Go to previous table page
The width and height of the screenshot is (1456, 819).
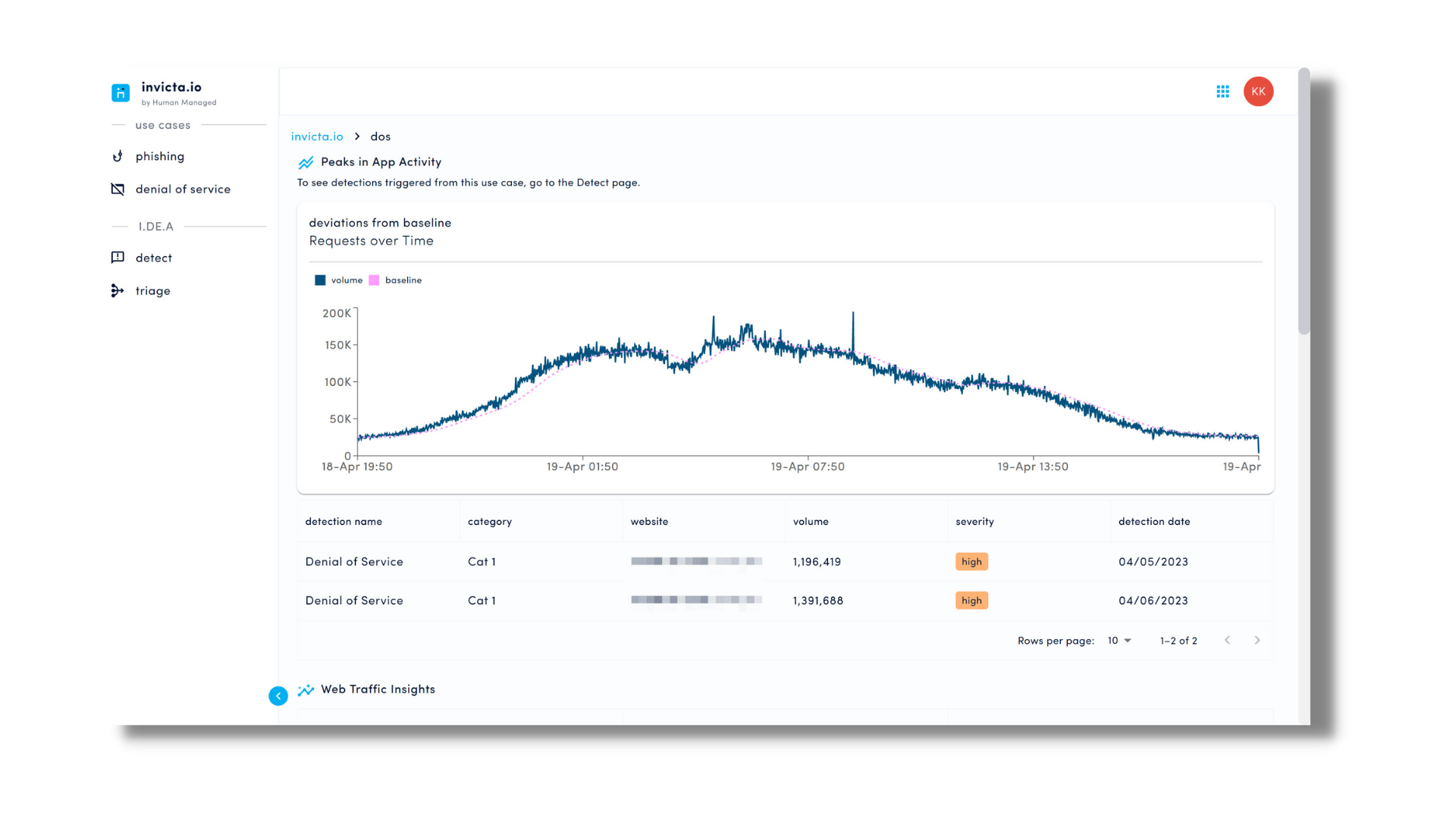(1228, 641)
